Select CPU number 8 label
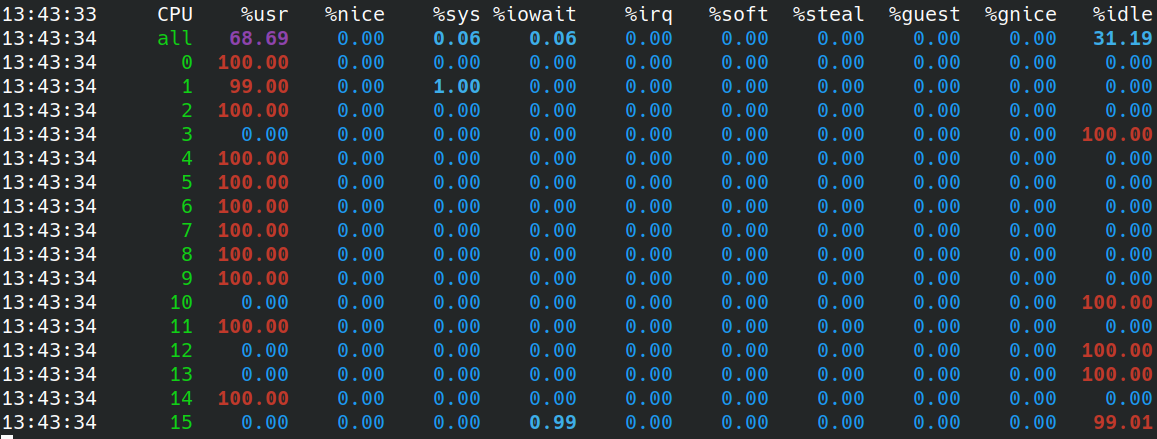The width and height of the screenshot is (1157, 439). click(187, 255)
